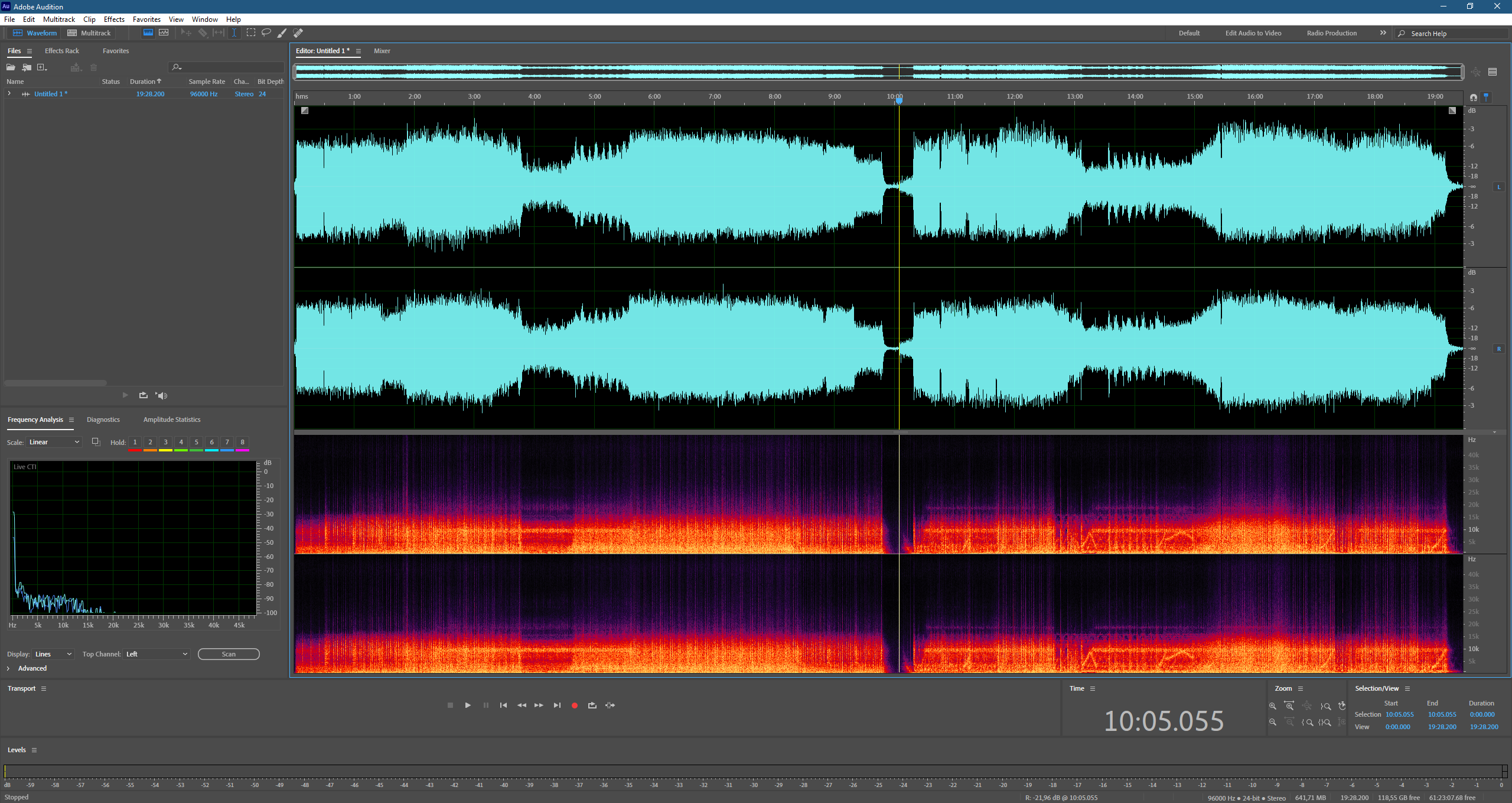The image size is (1512, 803).
Task: Click the Fast Forward transport button
Action: (539, 706)
